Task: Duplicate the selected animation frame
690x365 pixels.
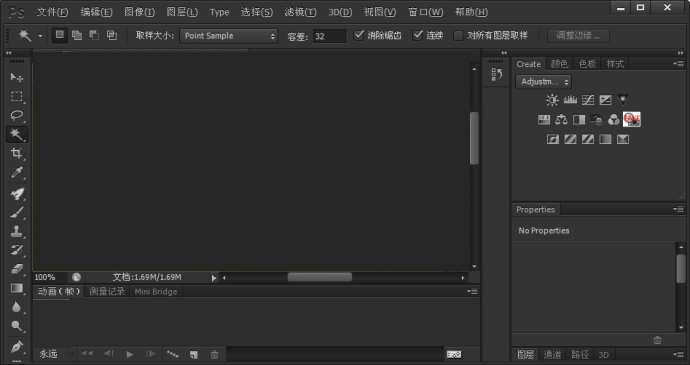Action: [x=194, y=354]
